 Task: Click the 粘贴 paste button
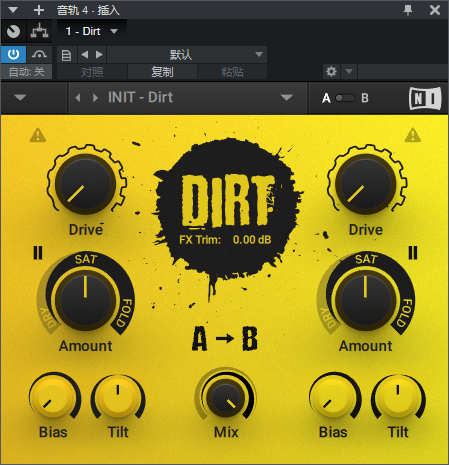pos(232,72)
